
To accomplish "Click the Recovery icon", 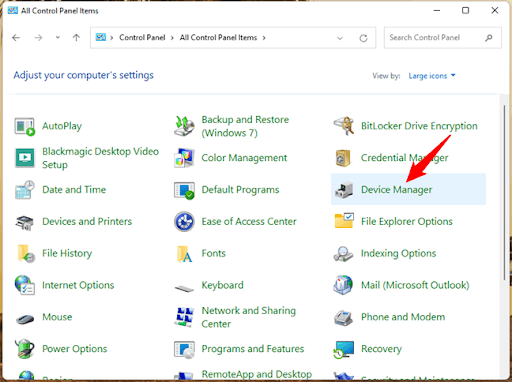I will click(344, 350).
